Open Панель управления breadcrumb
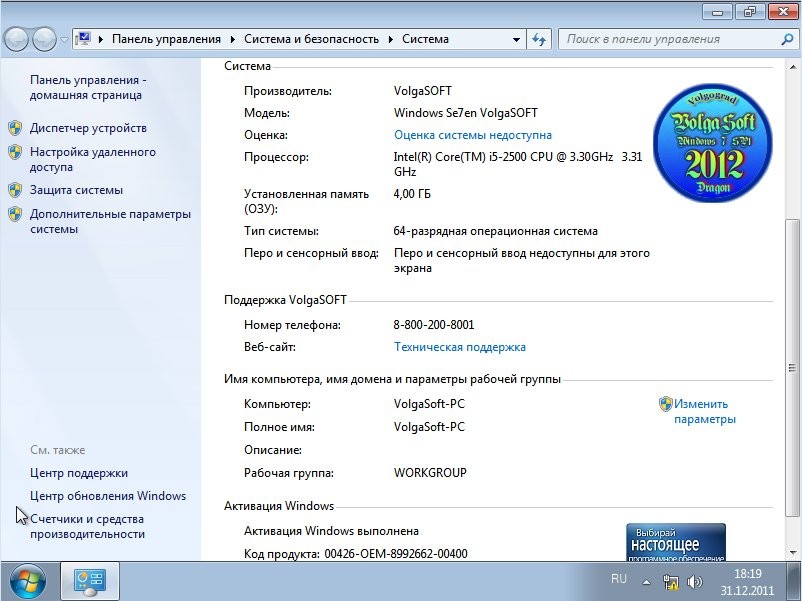The image size is (802, 601). coord(166,39)
